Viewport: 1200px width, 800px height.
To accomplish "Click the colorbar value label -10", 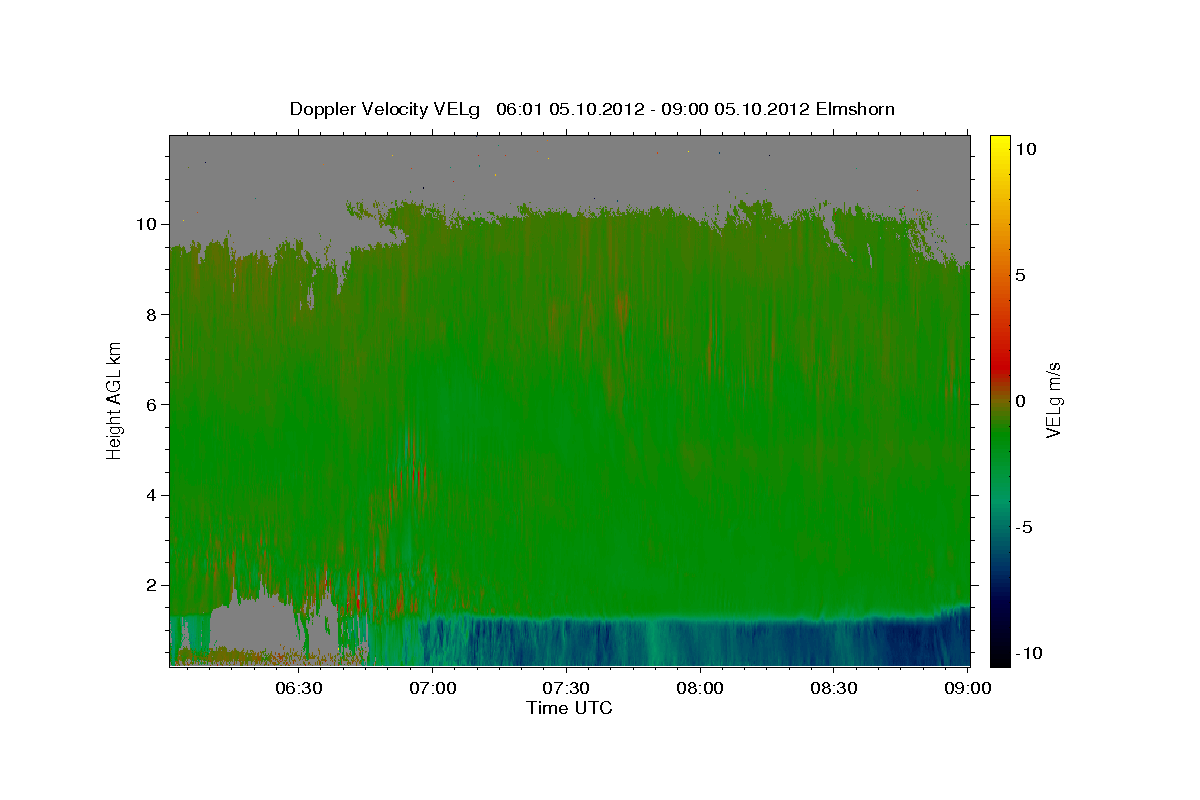I will click(1027, 653).
